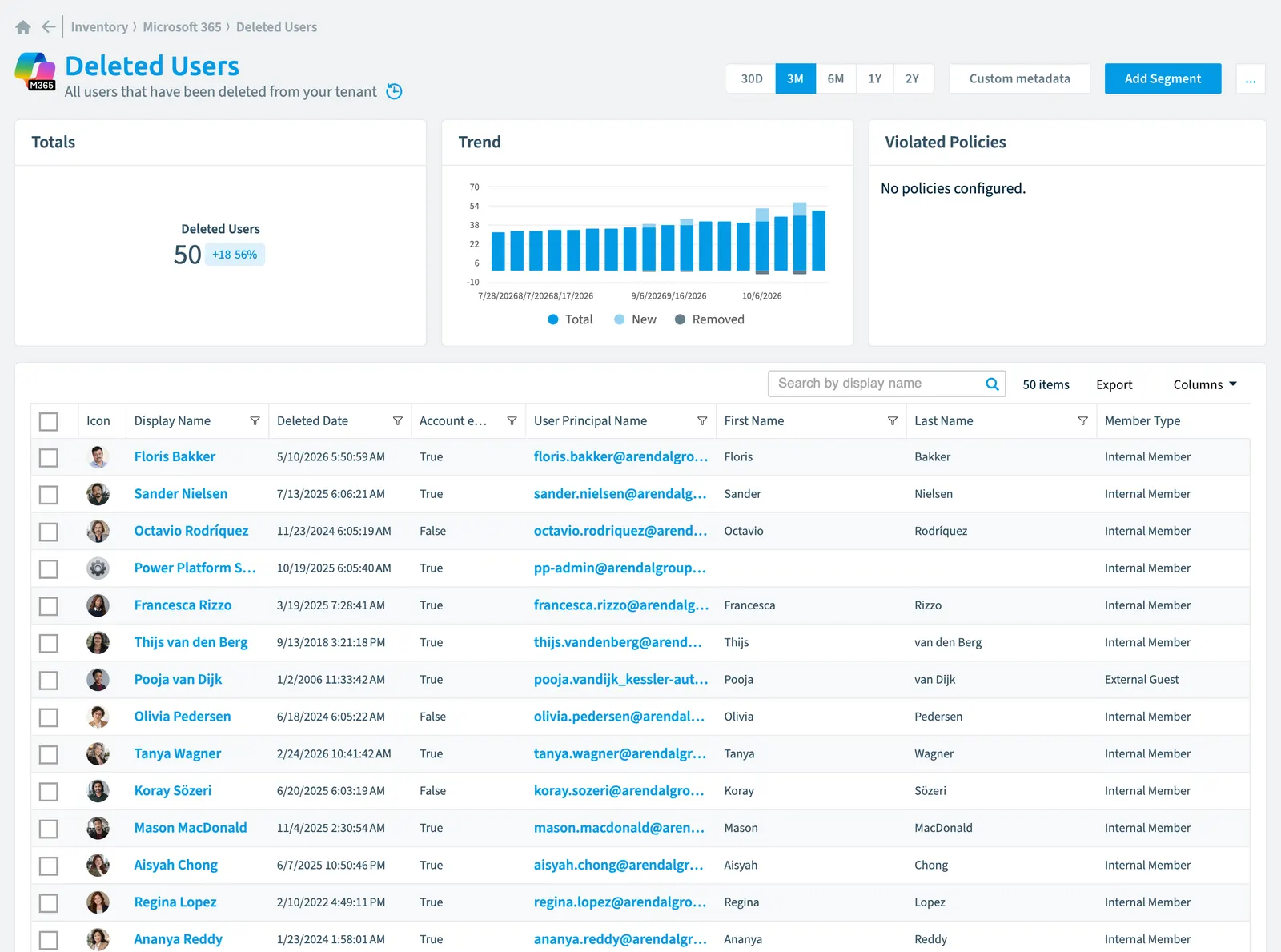Click the search magnifier icon
Image resolution: width=1281 pixels, height=952 pixels.
(x=992, y=384)
